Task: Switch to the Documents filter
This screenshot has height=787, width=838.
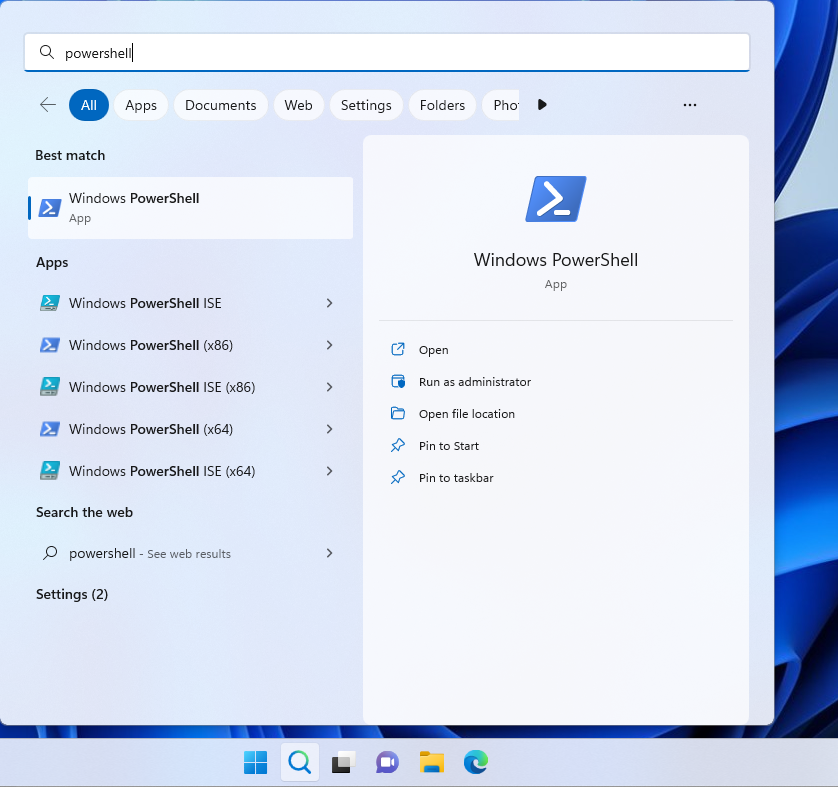Action: click(220, 104)
